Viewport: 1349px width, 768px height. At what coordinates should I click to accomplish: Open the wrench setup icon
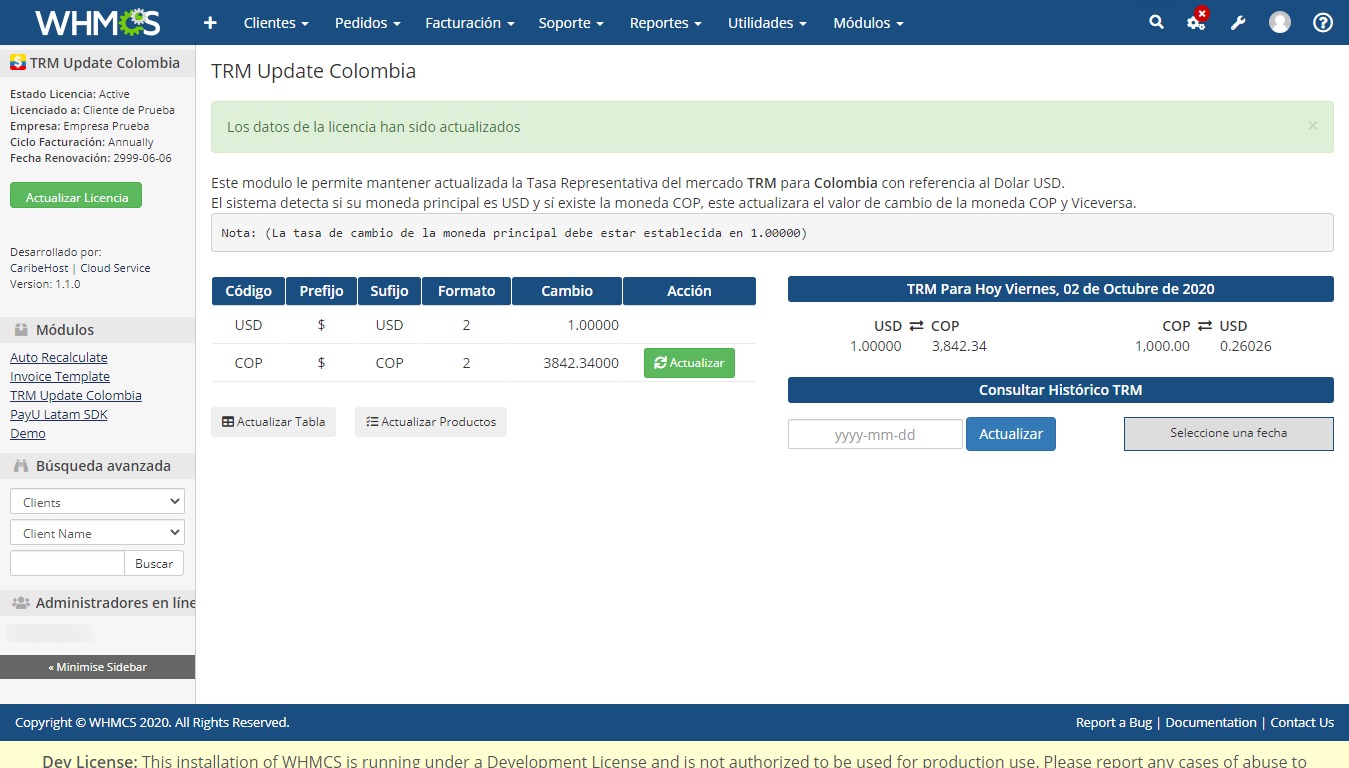[x=1238, y=22]
